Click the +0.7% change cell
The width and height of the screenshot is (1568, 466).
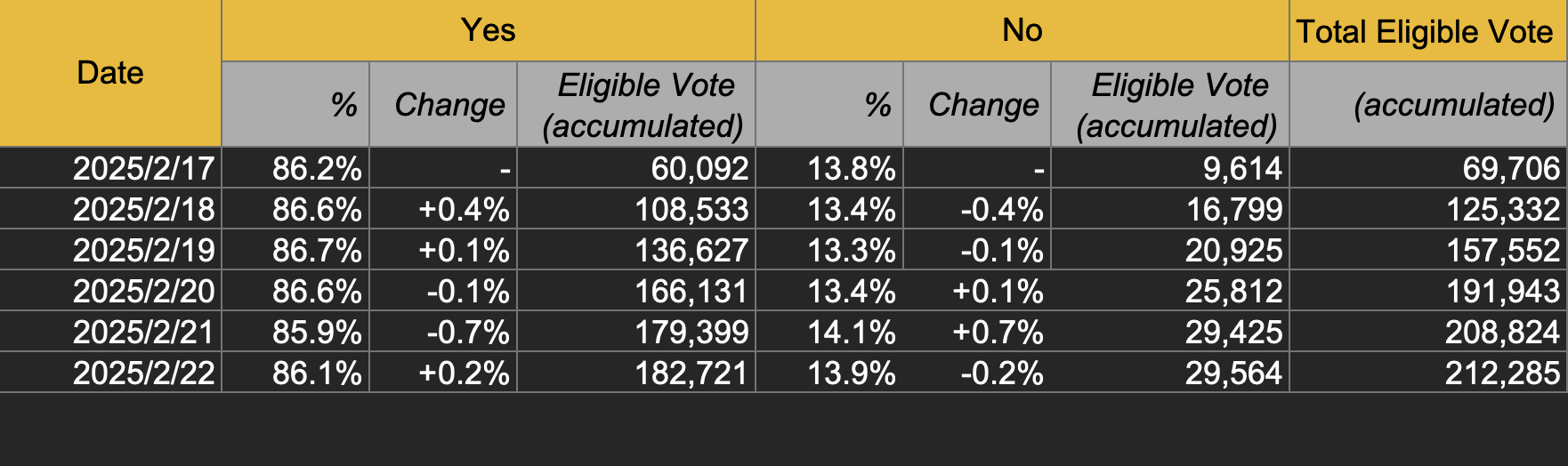click(998, 332)
